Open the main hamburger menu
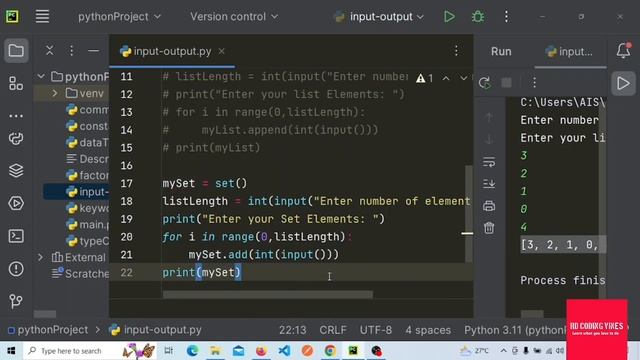 [42, 17]
